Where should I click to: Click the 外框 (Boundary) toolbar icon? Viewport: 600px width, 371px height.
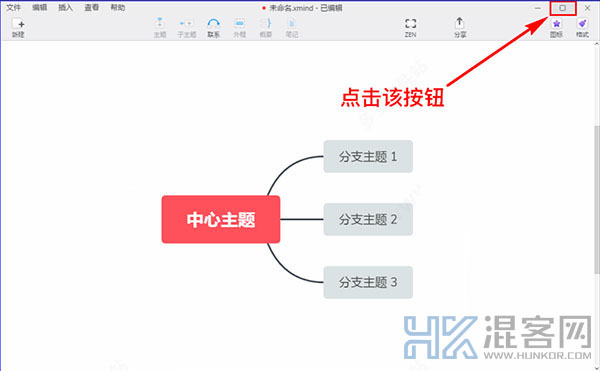click(x=240, y=27)
